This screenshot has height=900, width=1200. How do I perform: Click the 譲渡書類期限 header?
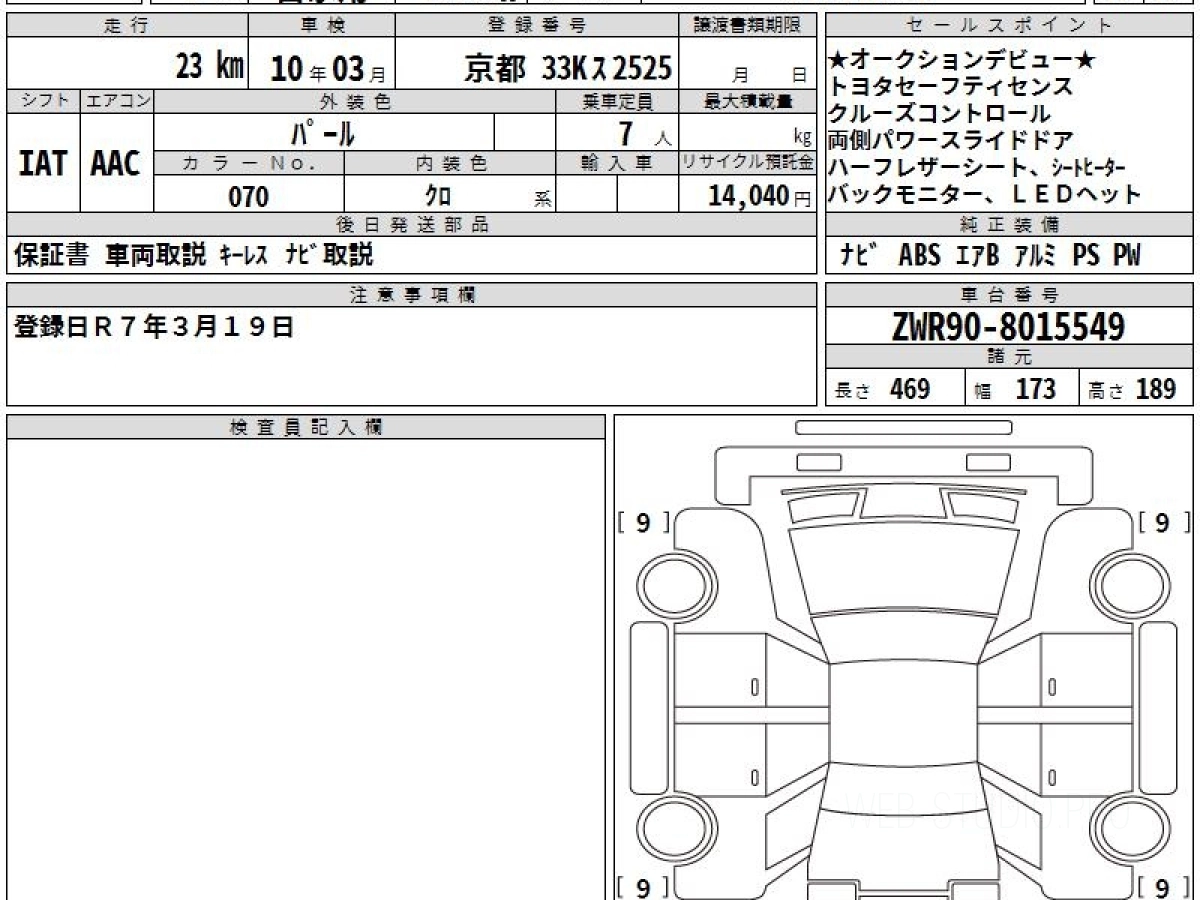click(x=748, y=26)
